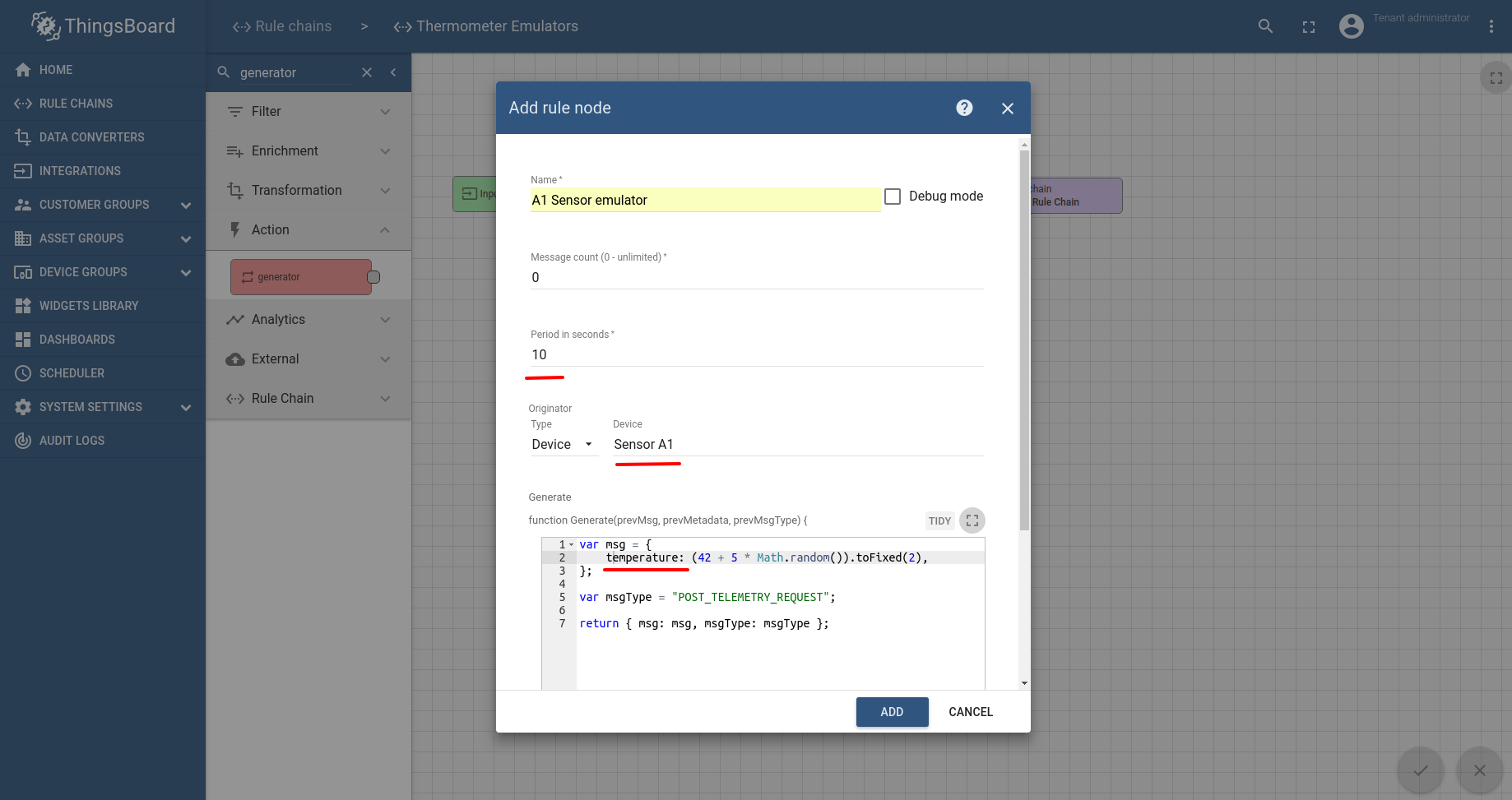Click the Filter category icon

click(x=235, y=112)
